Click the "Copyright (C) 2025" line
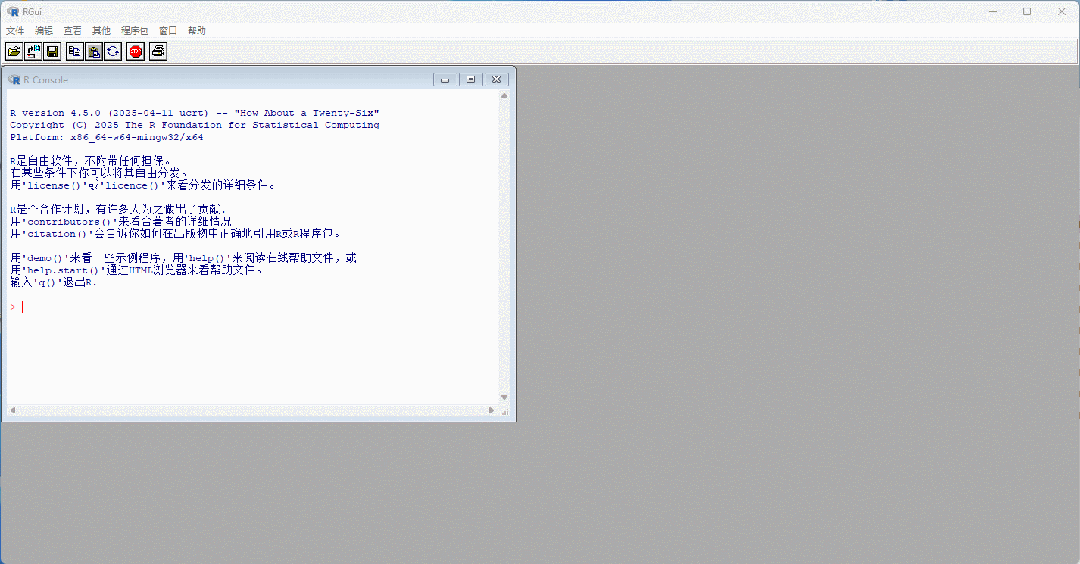The height and width of the screenshot is (564, 1080). (195, 125)
